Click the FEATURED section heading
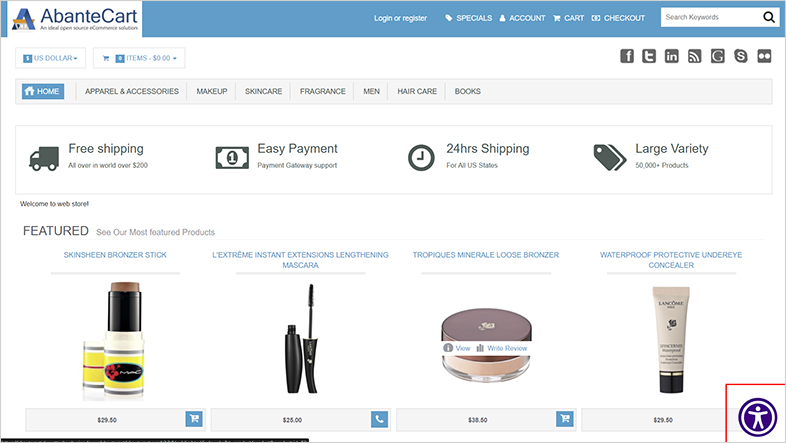Viewport: 786px width, 443px height. 56,231
